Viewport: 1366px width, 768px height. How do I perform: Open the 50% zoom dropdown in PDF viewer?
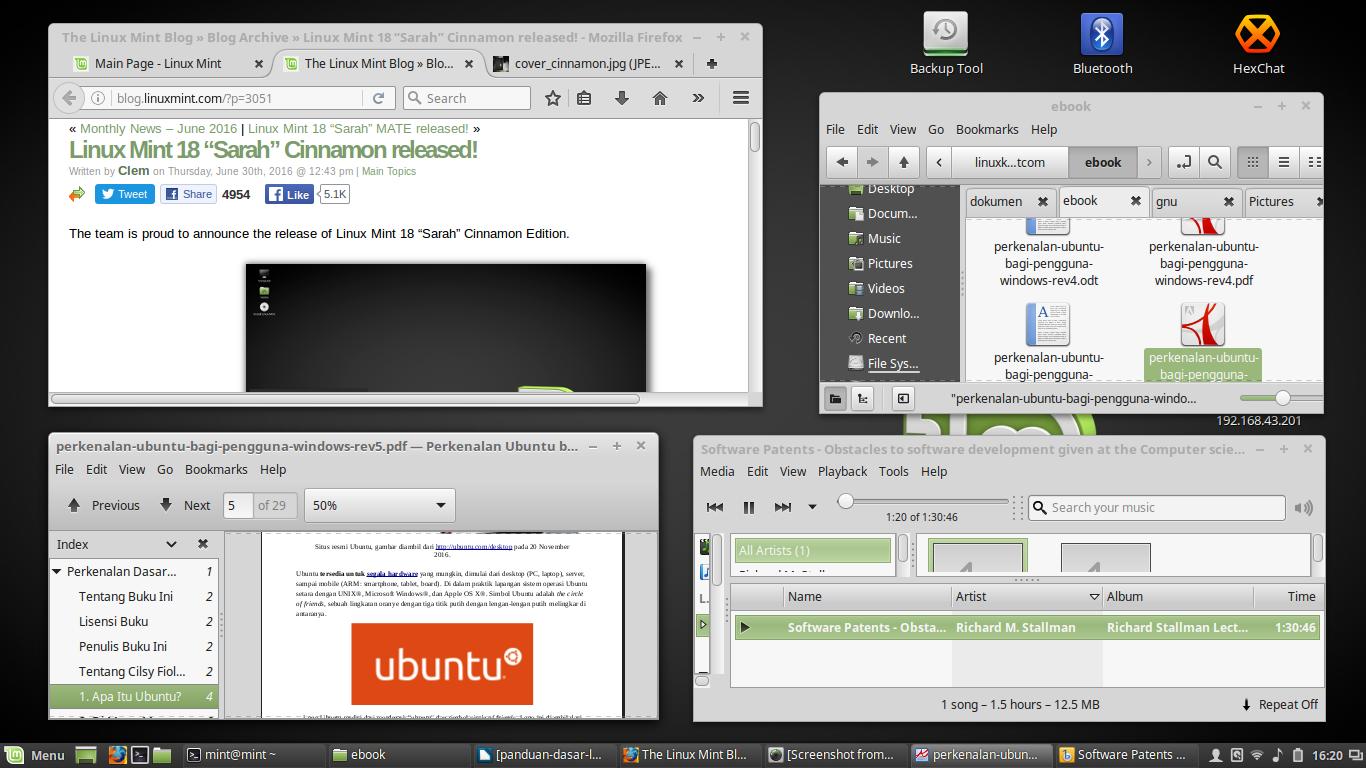tap(379, 505)
